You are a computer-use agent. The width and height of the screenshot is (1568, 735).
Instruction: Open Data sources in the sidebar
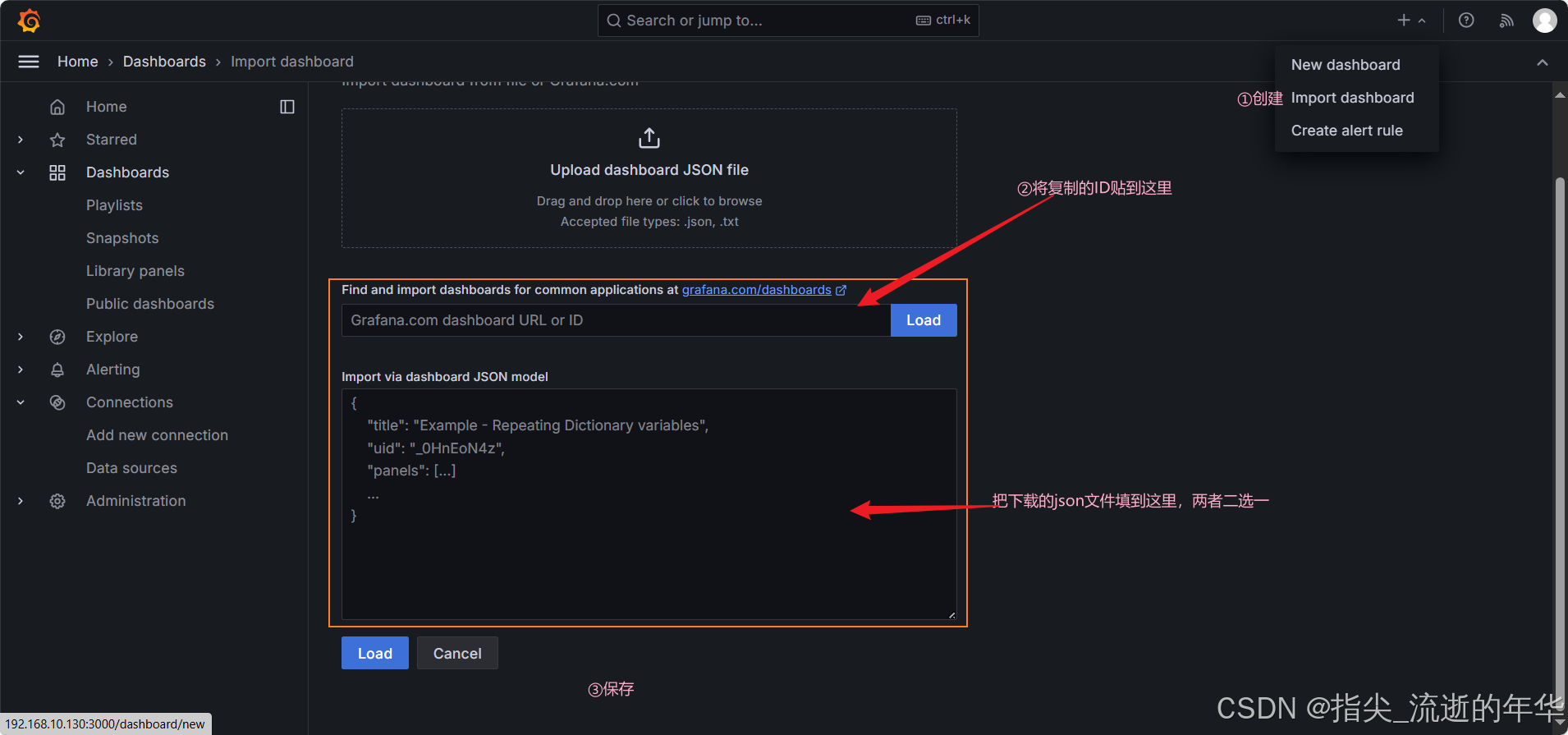131,468
